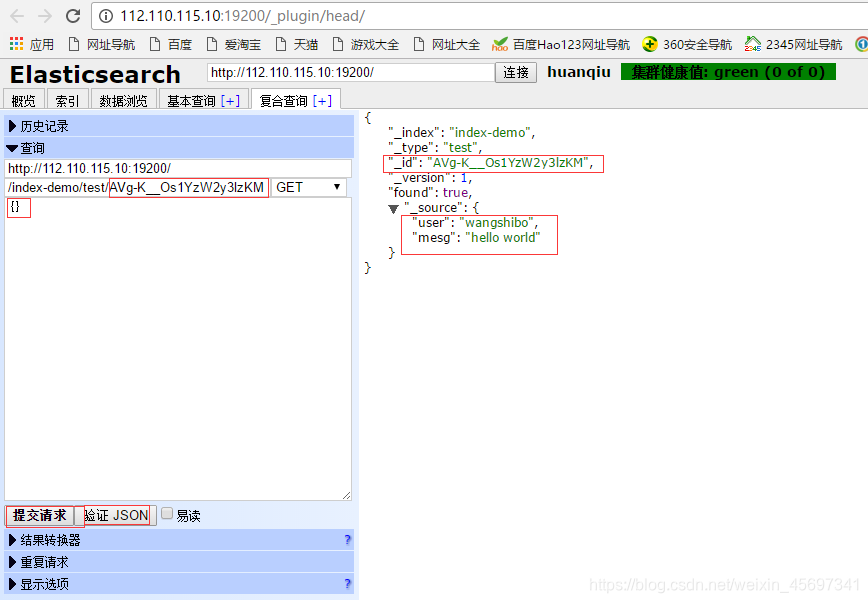Click the Elasticsearch title heading
The image size is (868, 603).
tap(95, 74)
